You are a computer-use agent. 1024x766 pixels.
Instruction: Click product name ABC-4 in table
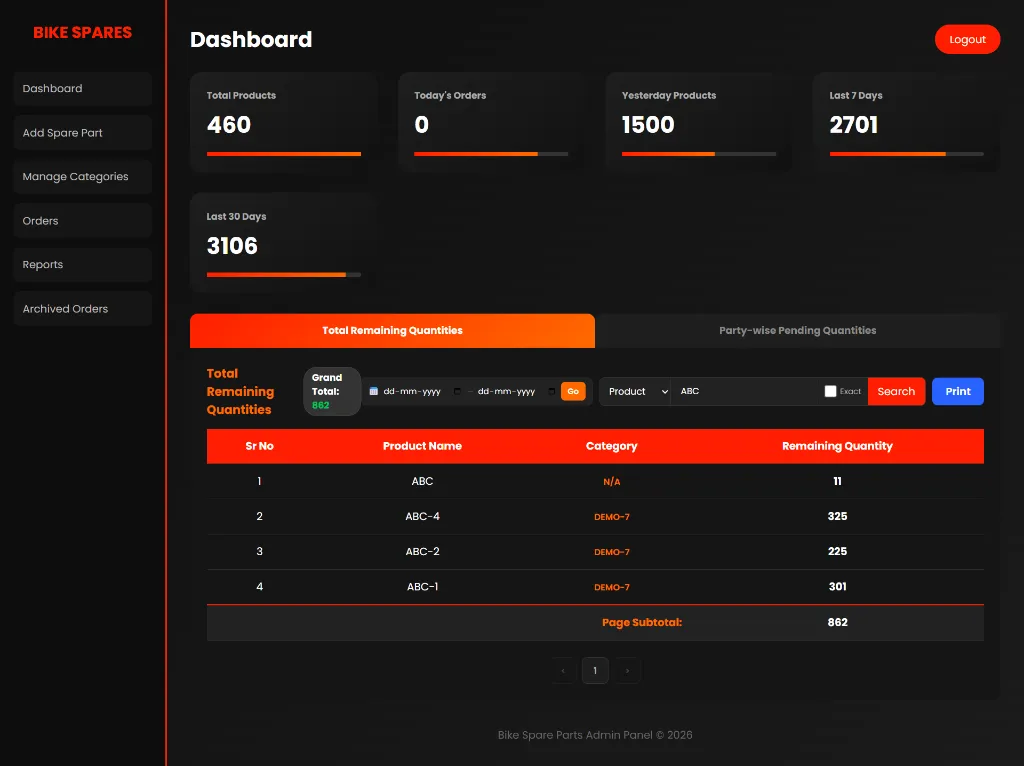point(422,517)
